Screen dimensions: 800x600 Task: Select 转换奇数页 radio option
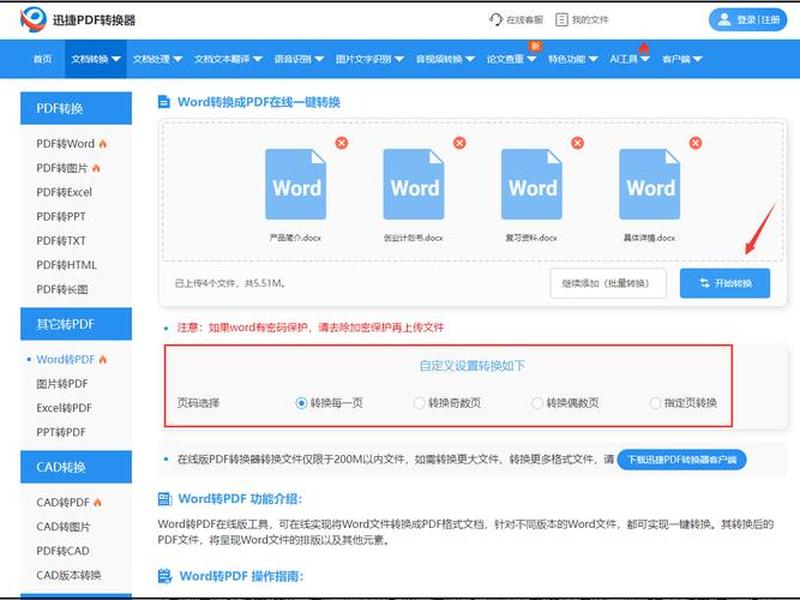tap(419, 403)
